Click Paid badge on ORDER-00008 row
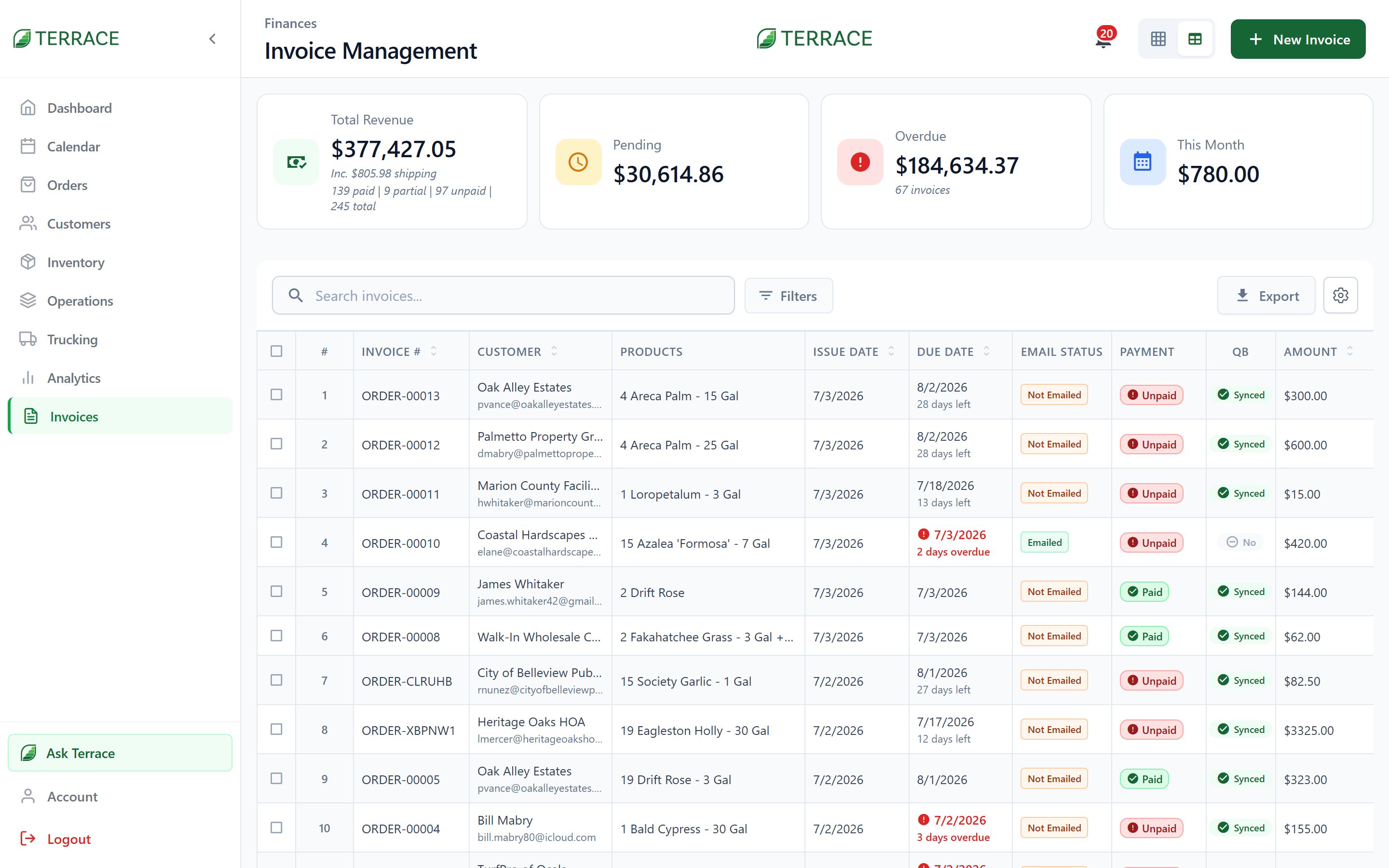 pyautogui.click(x=1144, y=636)
